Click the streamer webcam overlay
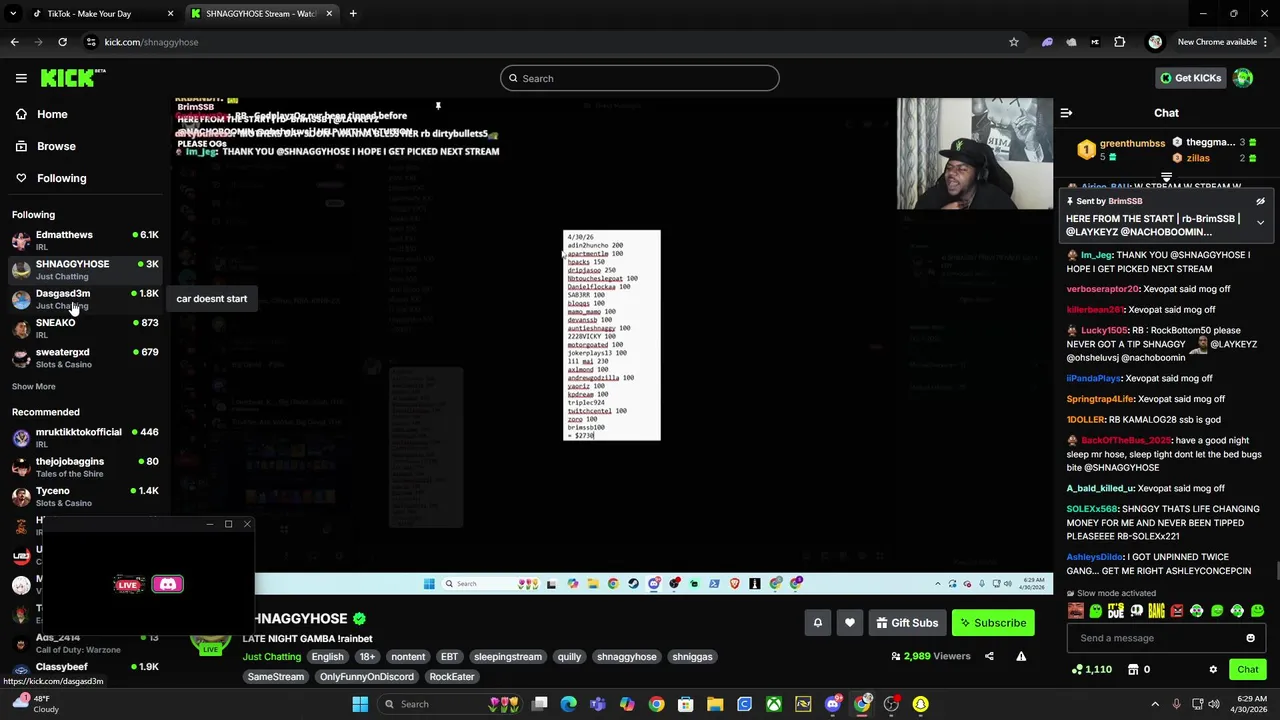The width and height of the screenshot is (1280, 720). [x=975, y=154]
